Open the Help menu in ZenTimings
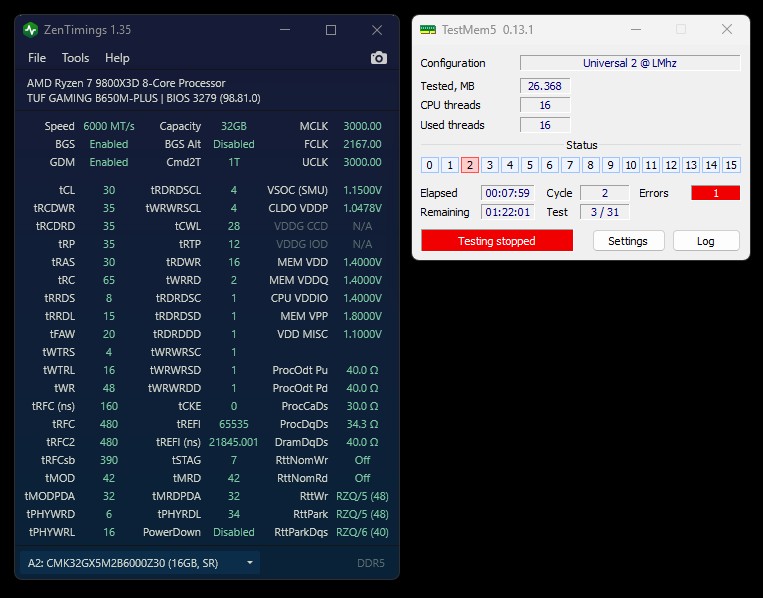 tap(117, 58)
